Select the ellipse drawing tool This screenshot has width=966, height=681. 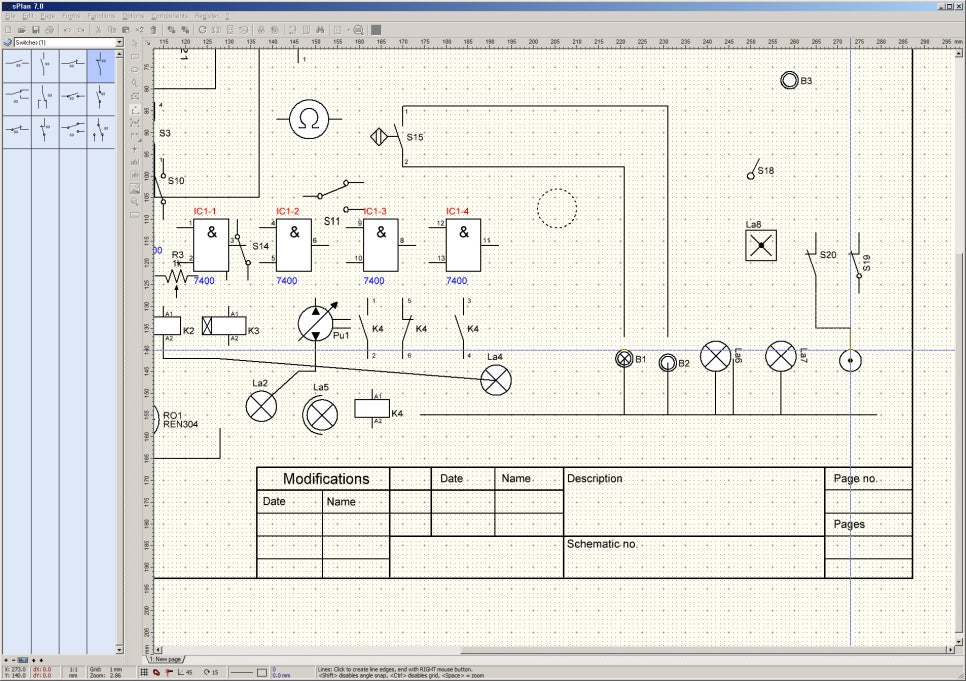135,69
